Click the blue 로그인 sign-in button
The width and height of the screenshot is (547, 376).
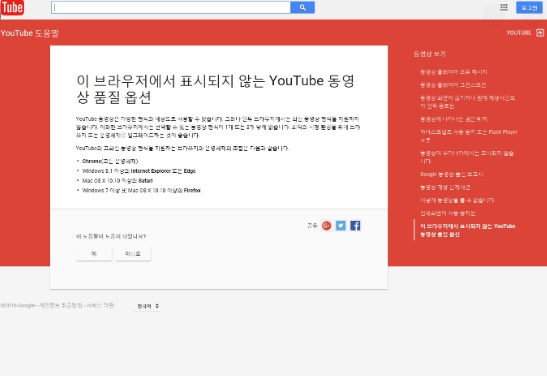point(529,7)
